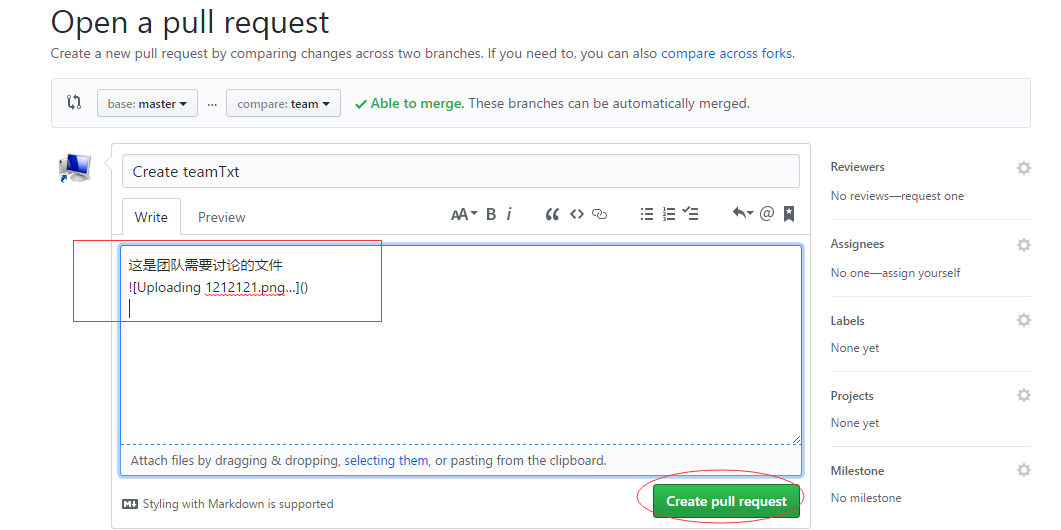The image size is (1061, 530).
Task: Mention a user with the @ icon
Action: tap(767, 214)
